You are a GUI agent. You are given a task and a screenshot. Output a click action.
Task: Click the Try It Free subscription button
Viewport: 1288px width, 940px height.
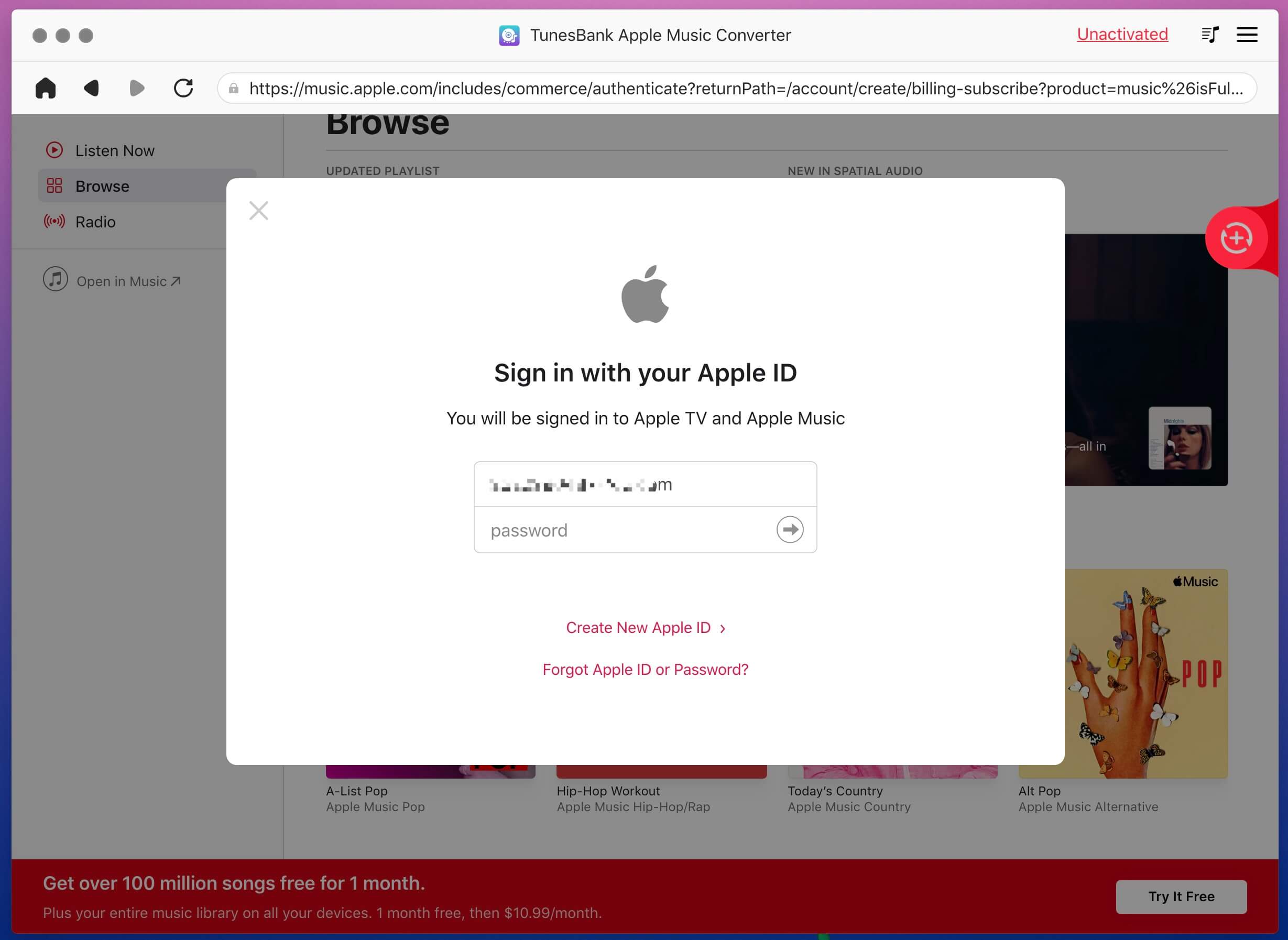click(x=1181, y=896)
